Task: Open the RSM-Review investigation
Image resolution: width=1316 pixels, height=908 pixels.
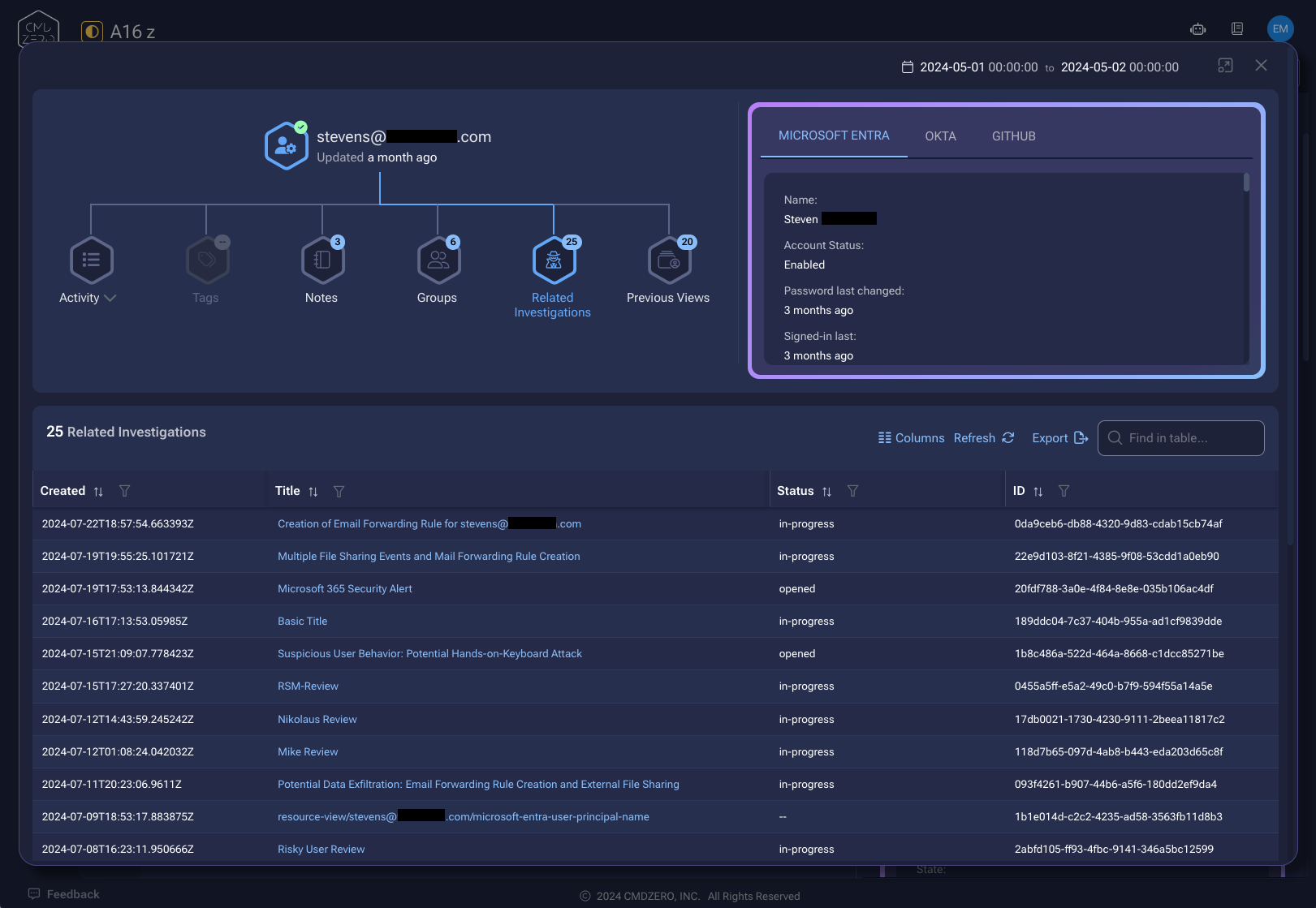Action: coord(308,686)
